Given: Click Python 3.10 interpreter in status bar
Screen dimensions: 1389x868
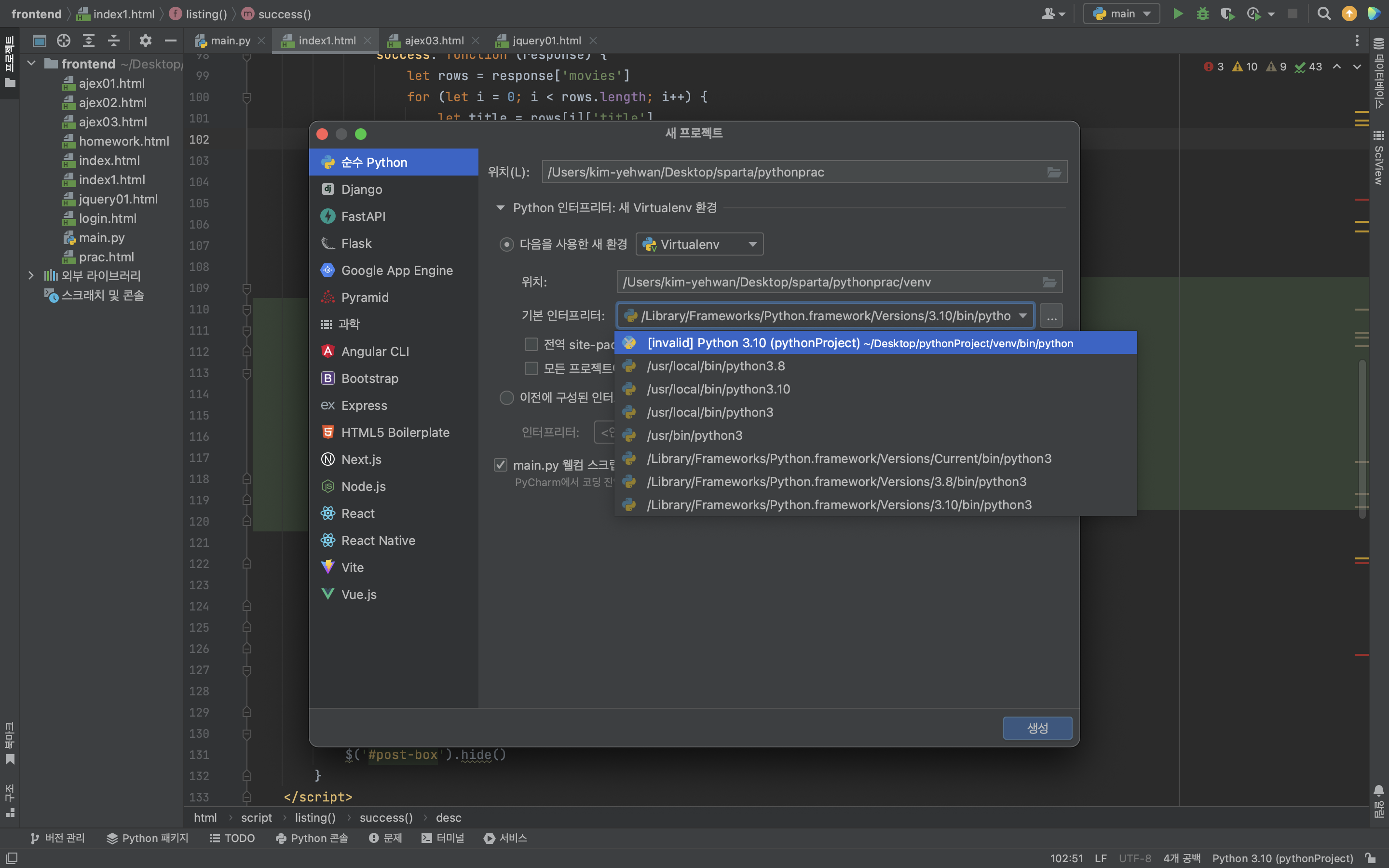Looking at the screenshot, I should tap(1282, 858).
